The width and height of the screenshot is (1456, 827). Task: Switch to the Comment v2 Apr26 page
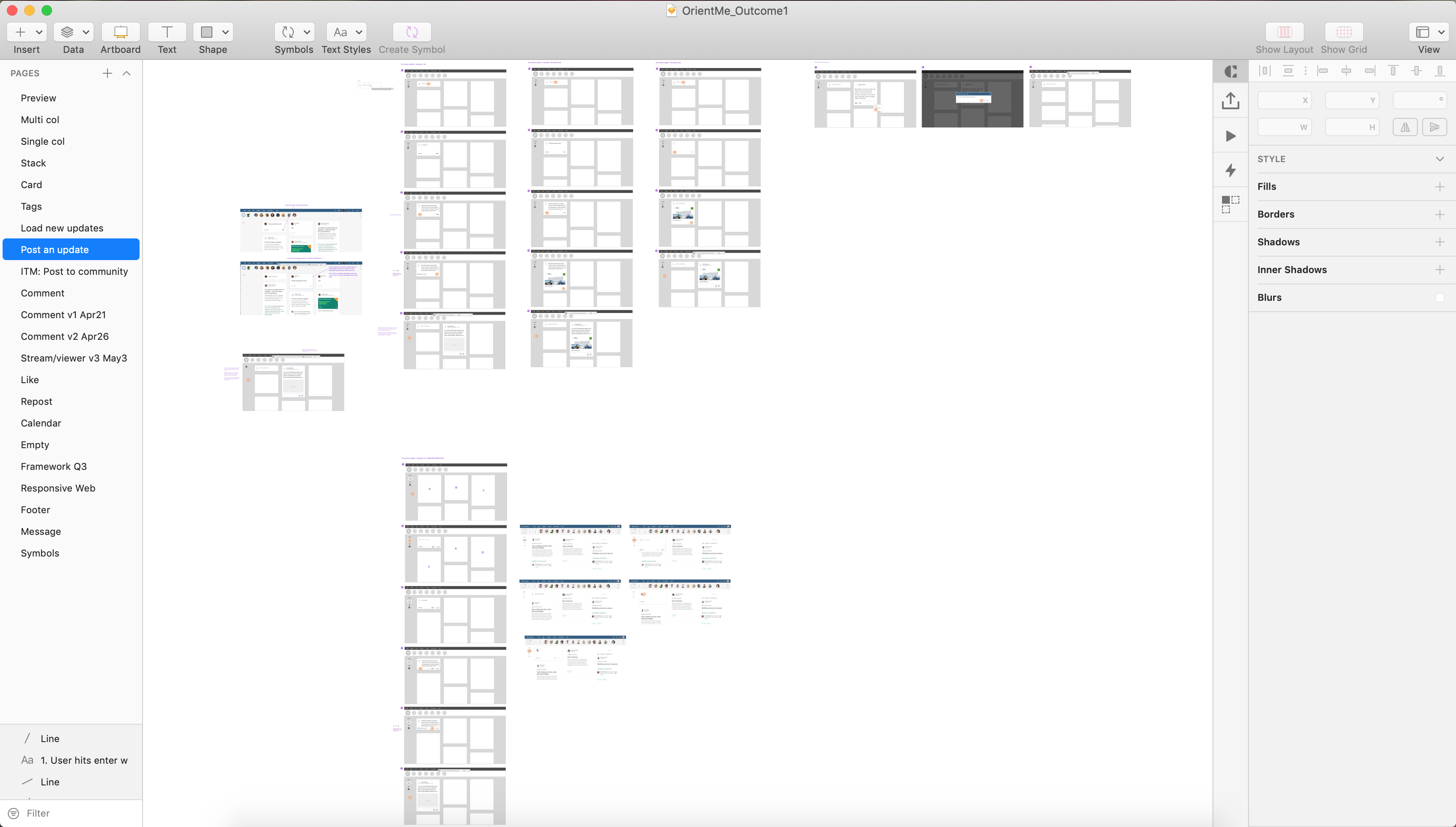point(65,336)
